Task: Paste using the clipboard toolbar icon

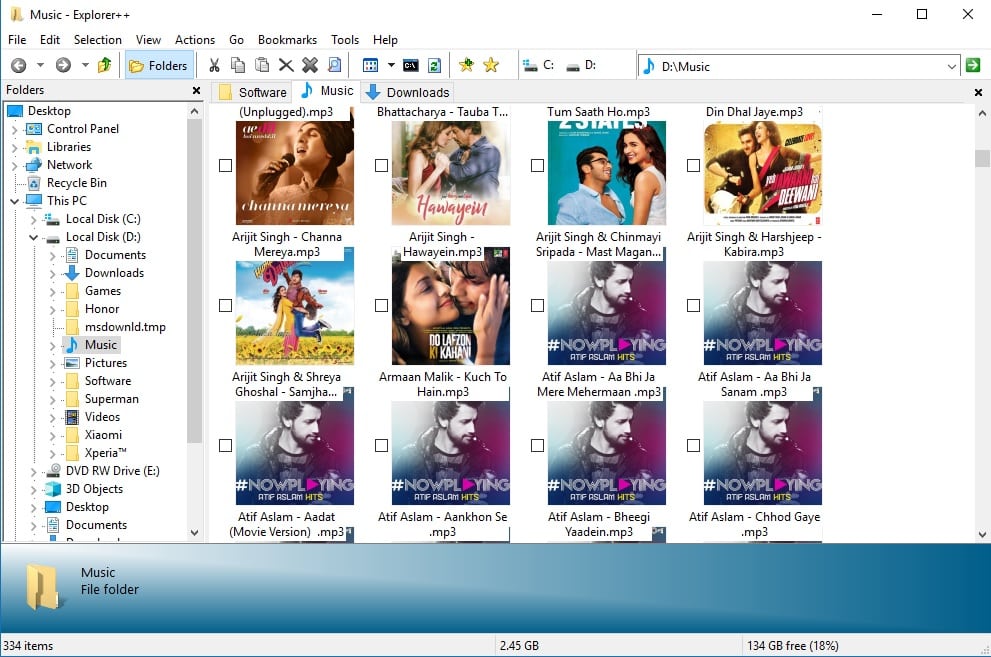Action: coord(262,65)
